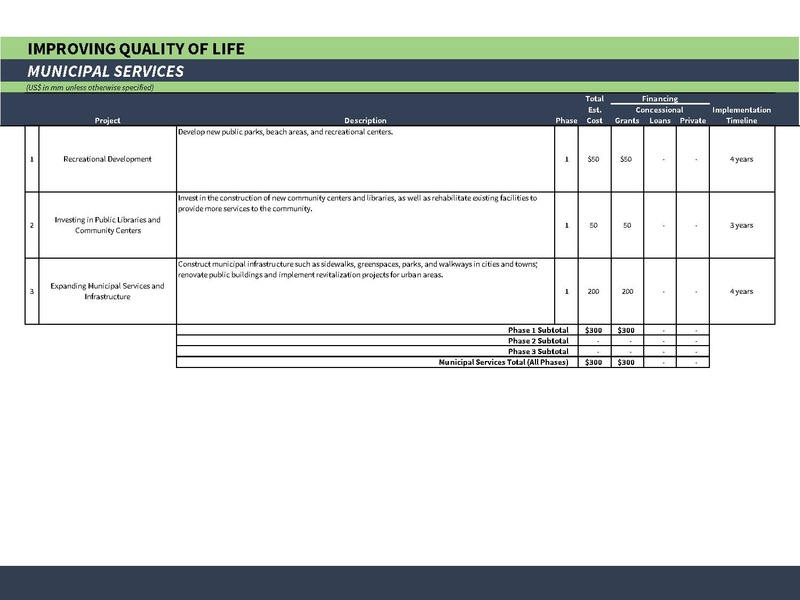The width and height of the screenshot is (800, 600).
Task: Click the US$ in mm units note
Action: [90, 88]
